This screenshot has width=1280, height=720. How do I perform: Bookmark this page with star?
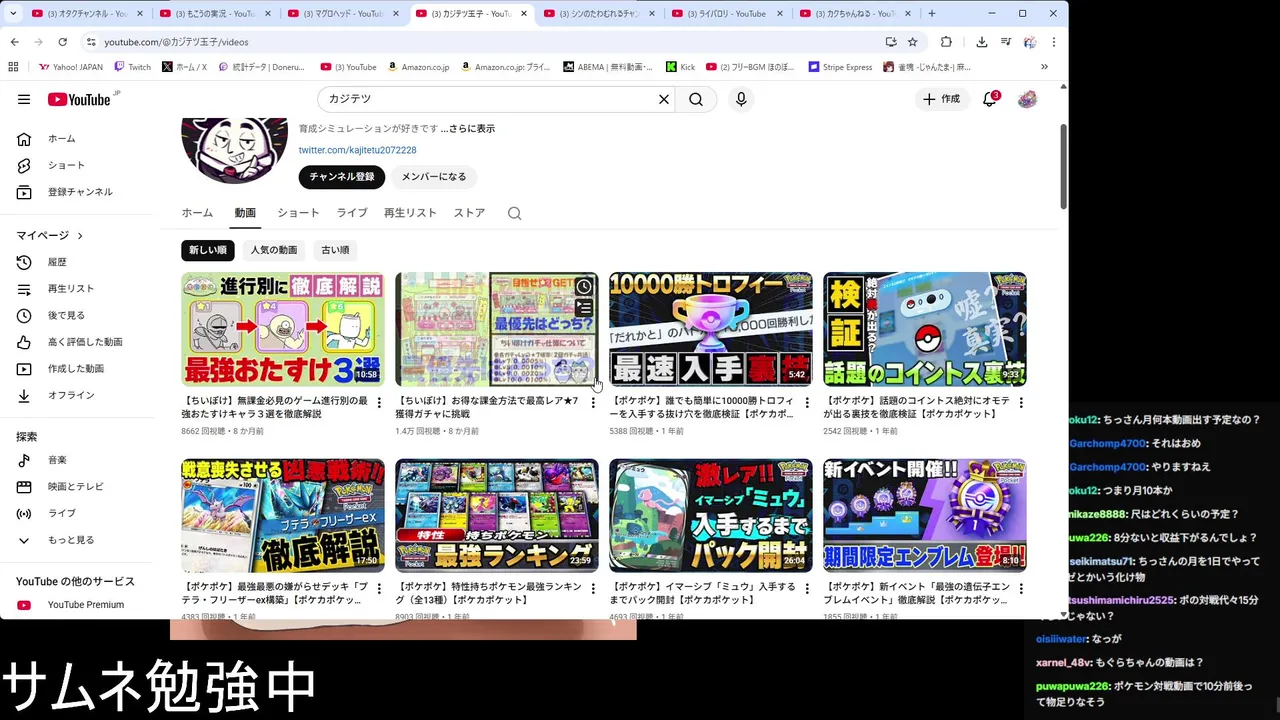point(913,42)
